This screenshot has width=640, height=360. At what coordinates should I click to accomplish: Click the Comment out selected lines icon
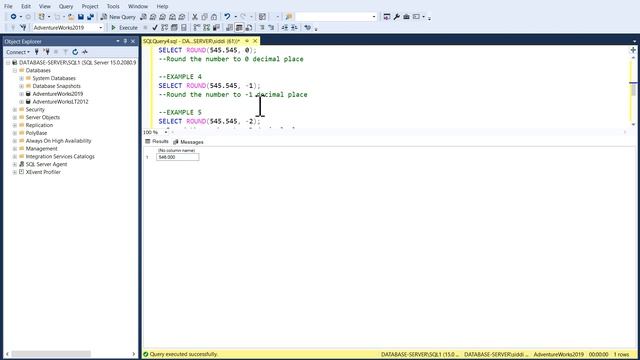tap(262, 27)
